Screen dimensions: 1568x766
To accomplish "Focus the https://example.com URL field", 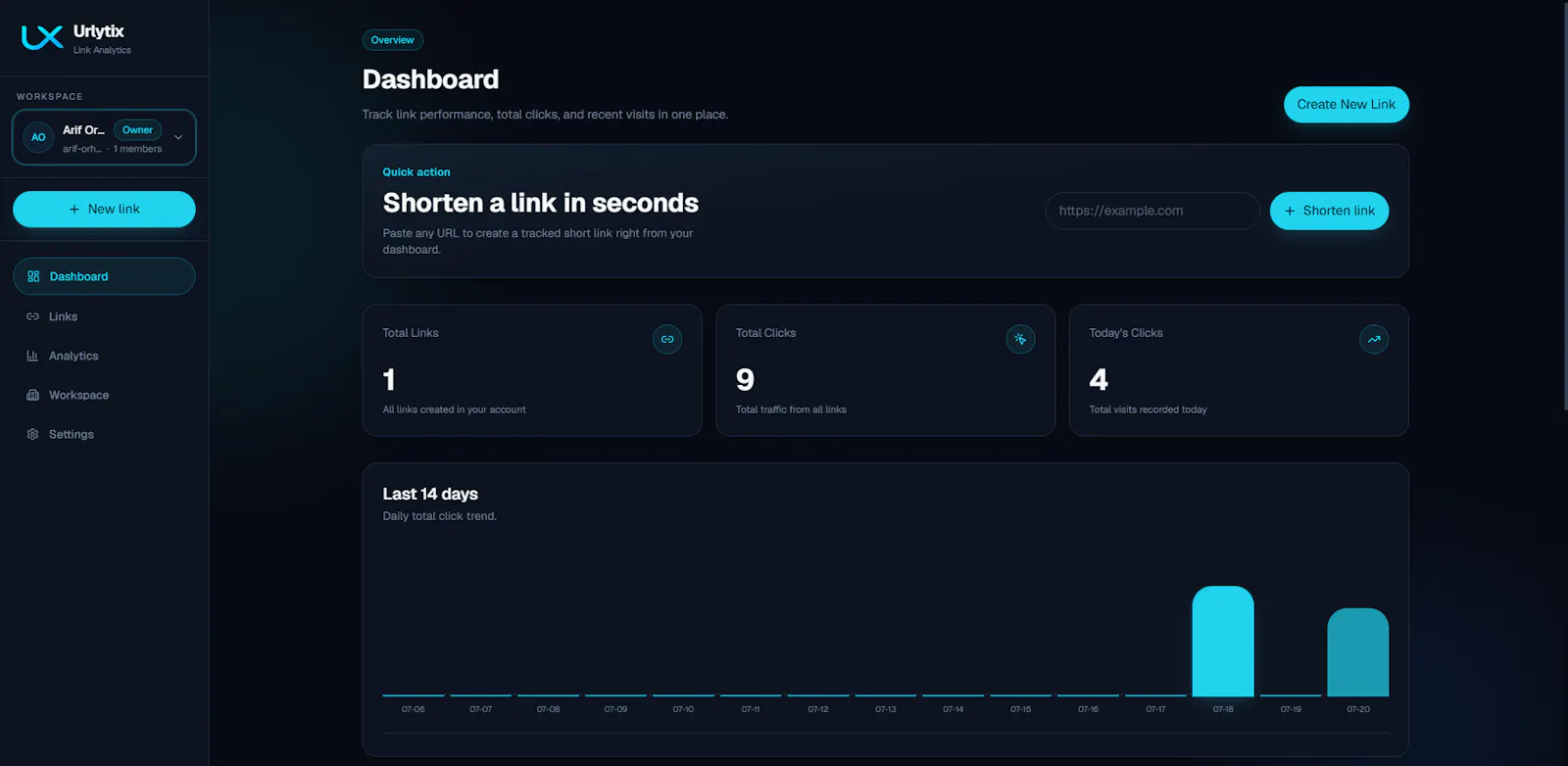I will pos(1152,211).
